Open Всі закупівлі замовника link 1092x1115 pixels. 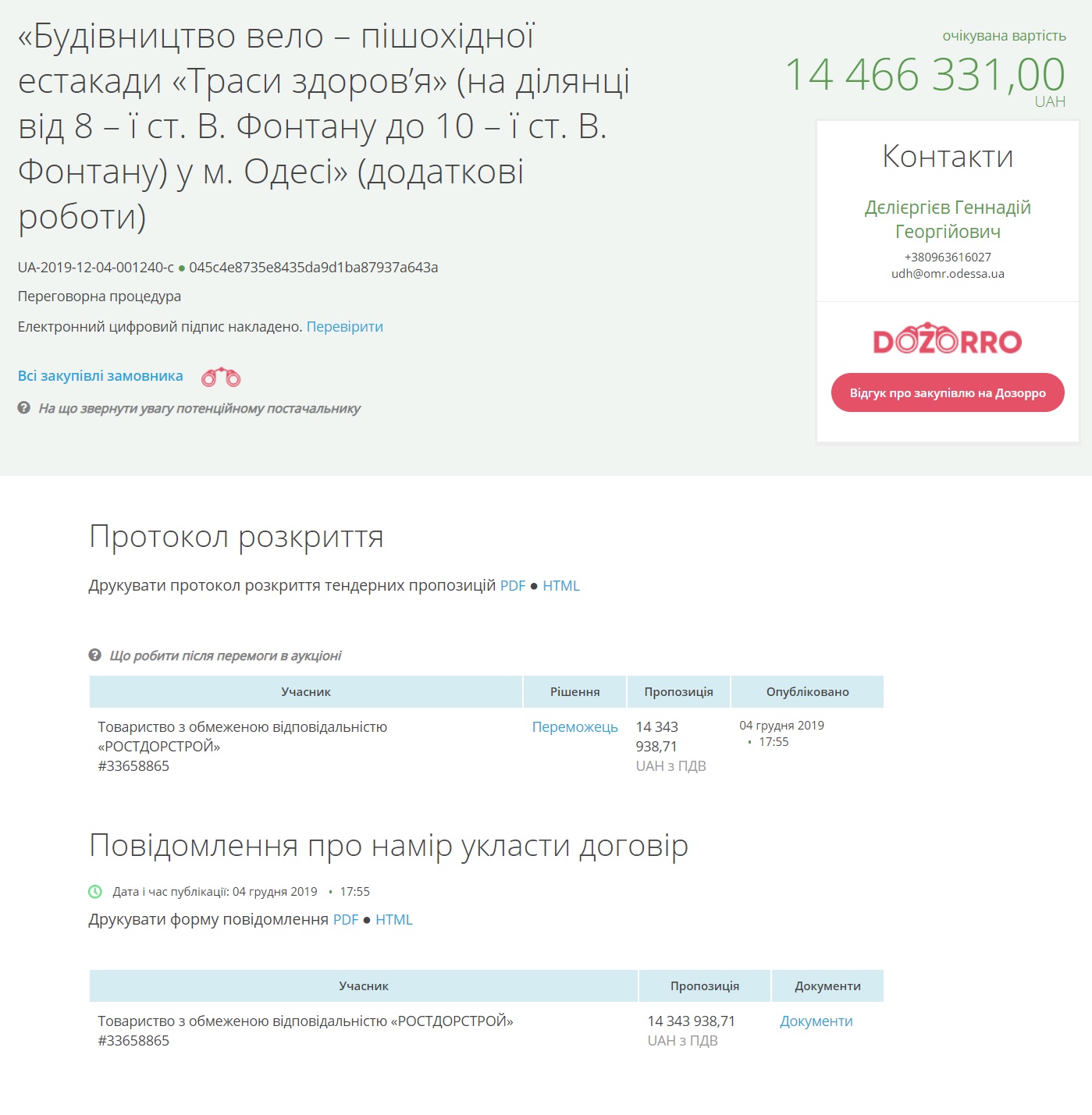tap(100, 376)
